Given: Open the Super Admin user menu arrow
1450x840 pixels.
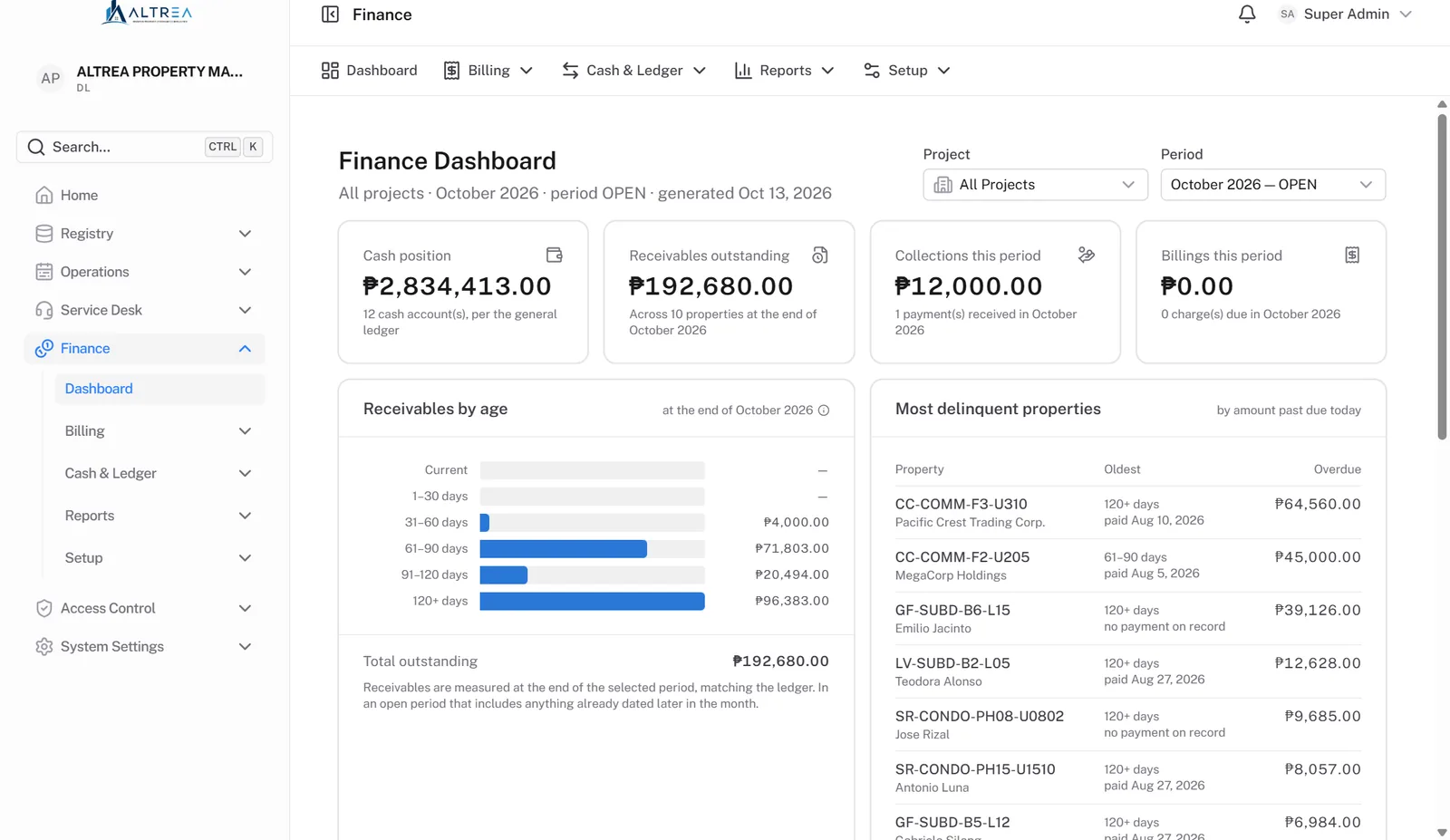Looking at the screenshot, I should 1406,14.
